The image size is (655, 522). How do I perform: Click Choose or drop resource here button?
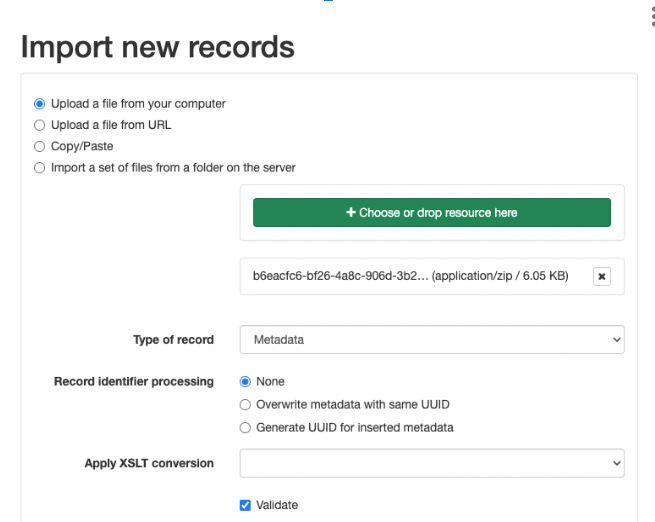[432, 213]
